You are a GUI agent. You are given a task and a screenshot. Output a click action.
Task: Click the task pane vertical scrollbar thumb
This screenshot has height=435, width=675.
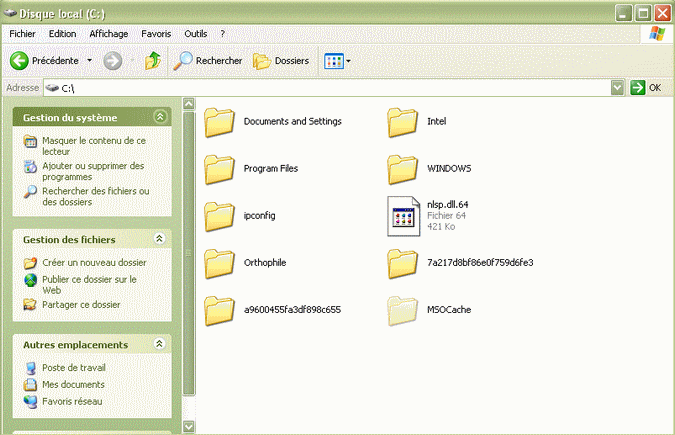pos(189,253)
